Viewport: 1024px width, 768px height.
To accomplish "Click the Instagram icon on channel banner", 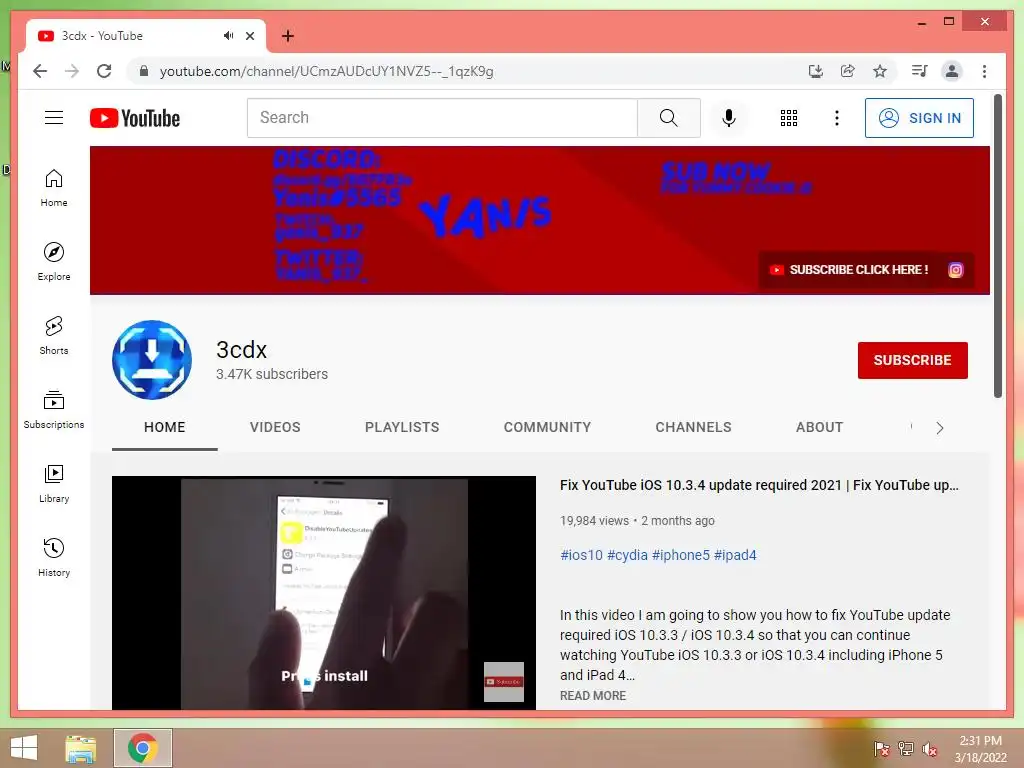I will 955,270.
